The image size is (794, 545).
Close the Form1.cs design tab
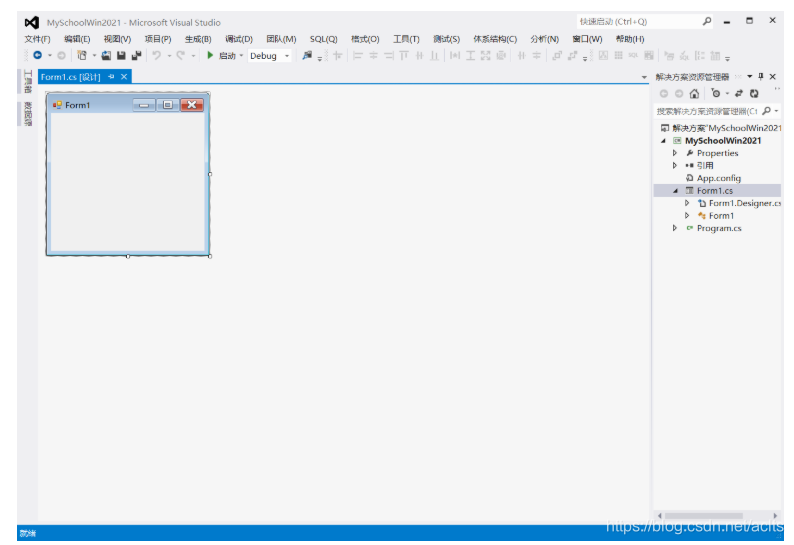coord(124,76)
